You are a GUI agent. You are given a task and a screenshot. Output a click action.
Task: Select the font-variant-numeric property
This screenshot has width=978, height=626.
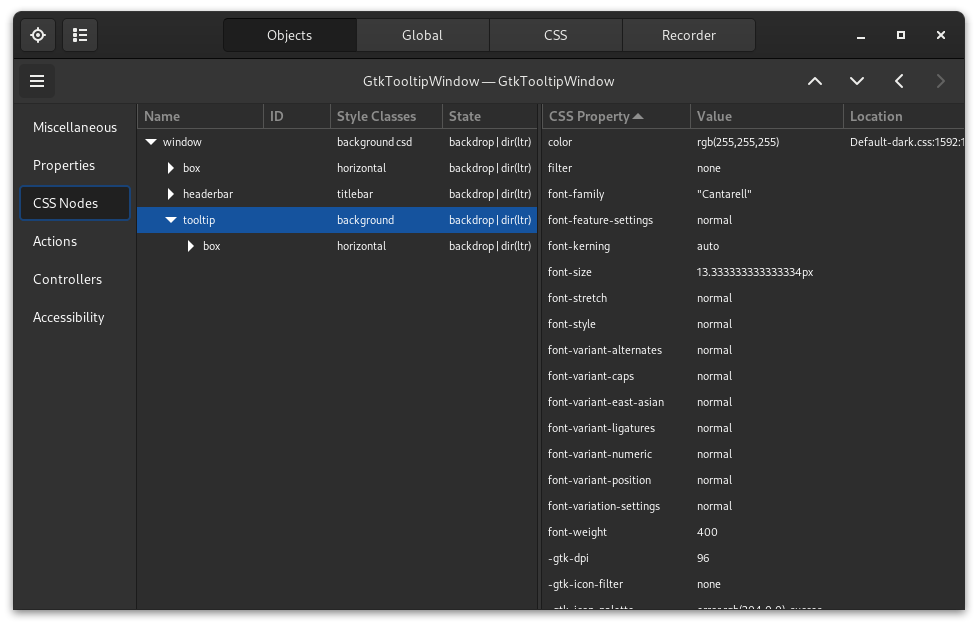tap(753, 454)
